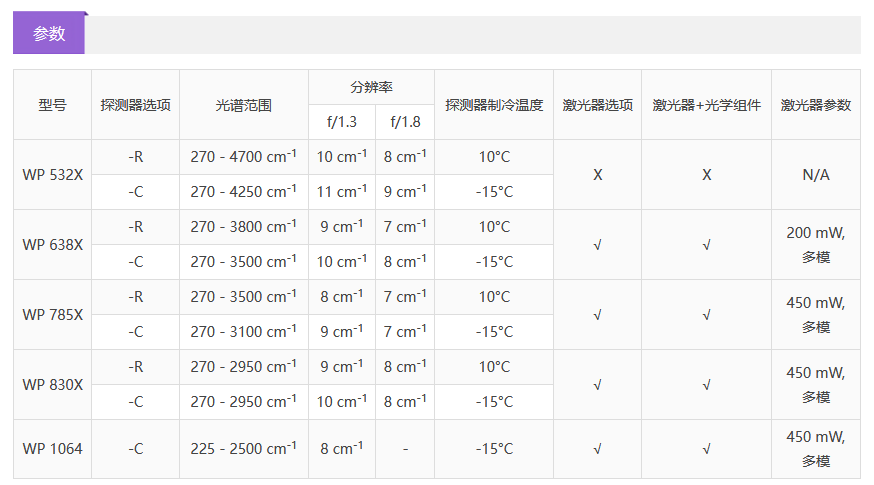The image size is (874, 485).
Task: Click the 探测器选项 column header
Action: [x=135, y=104]
